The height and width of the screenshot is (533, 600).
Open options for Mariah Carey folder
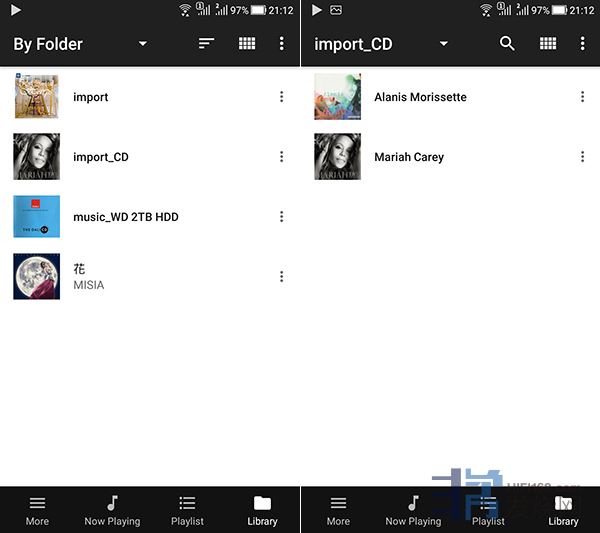[583, 157]
